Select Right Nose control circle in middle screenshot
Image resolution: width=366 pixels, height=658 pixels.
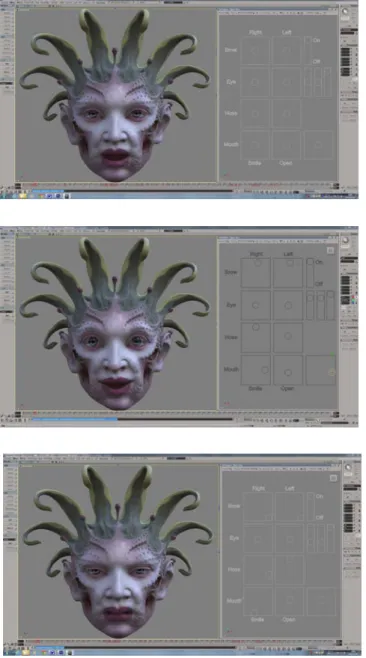256,327
